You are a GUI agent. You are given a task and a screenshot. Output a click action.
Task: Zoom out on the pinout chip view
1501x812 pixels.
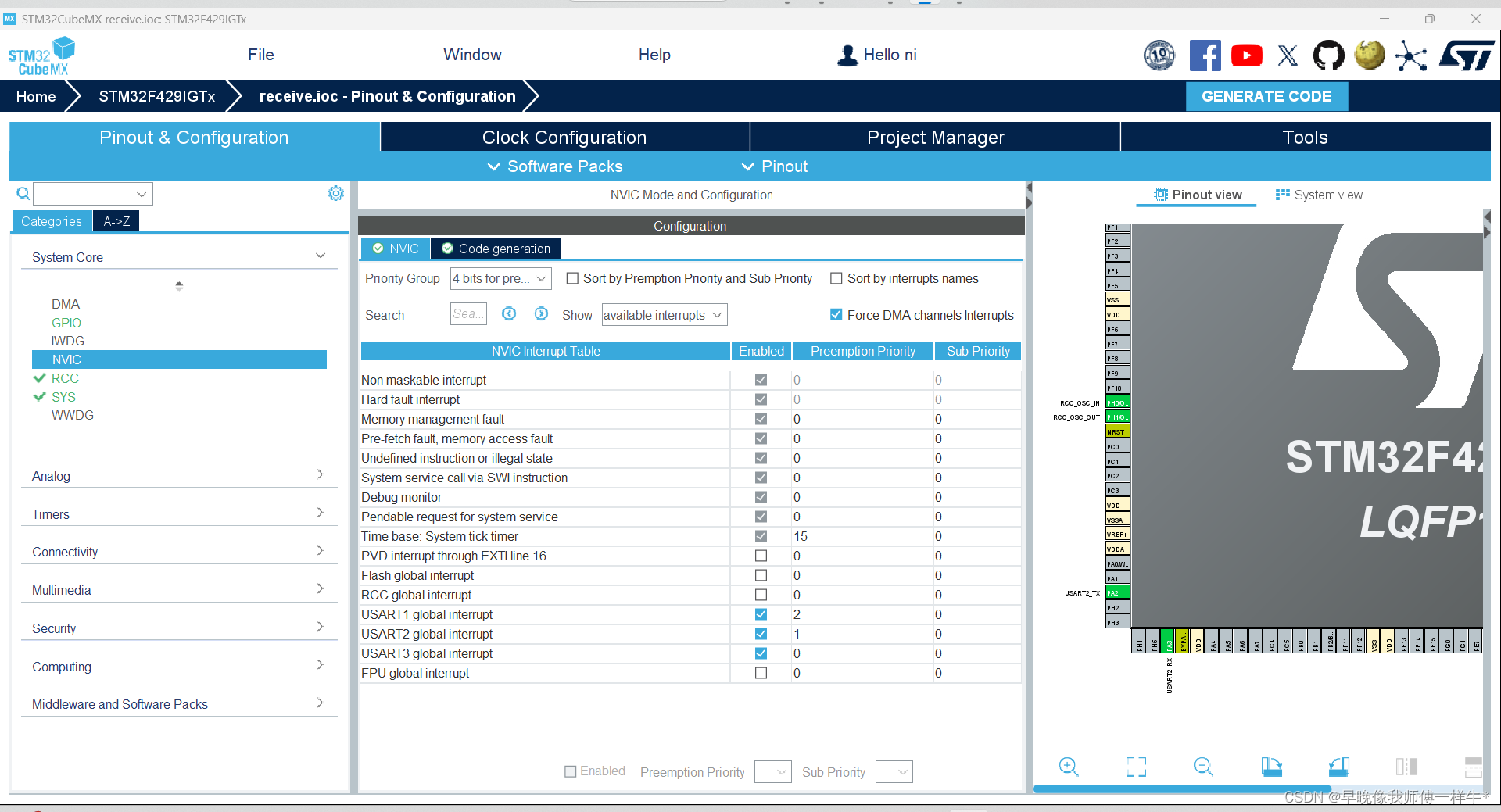(x=1203, y=767)
